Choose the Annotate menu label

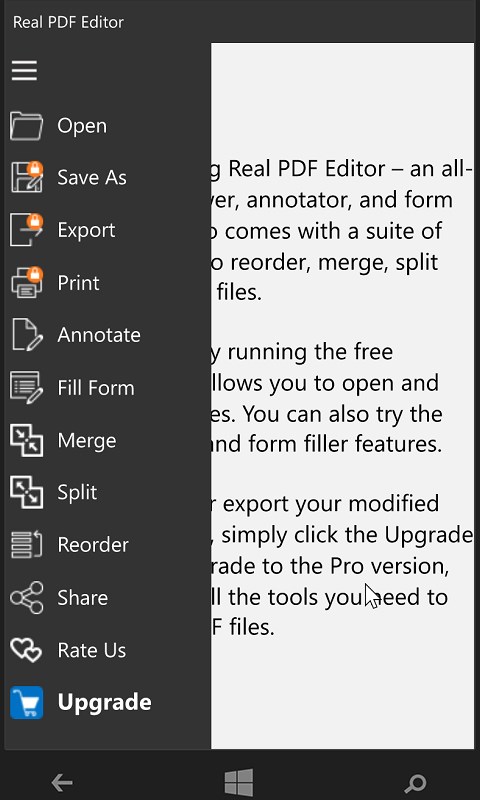click(x=99, y=335)
